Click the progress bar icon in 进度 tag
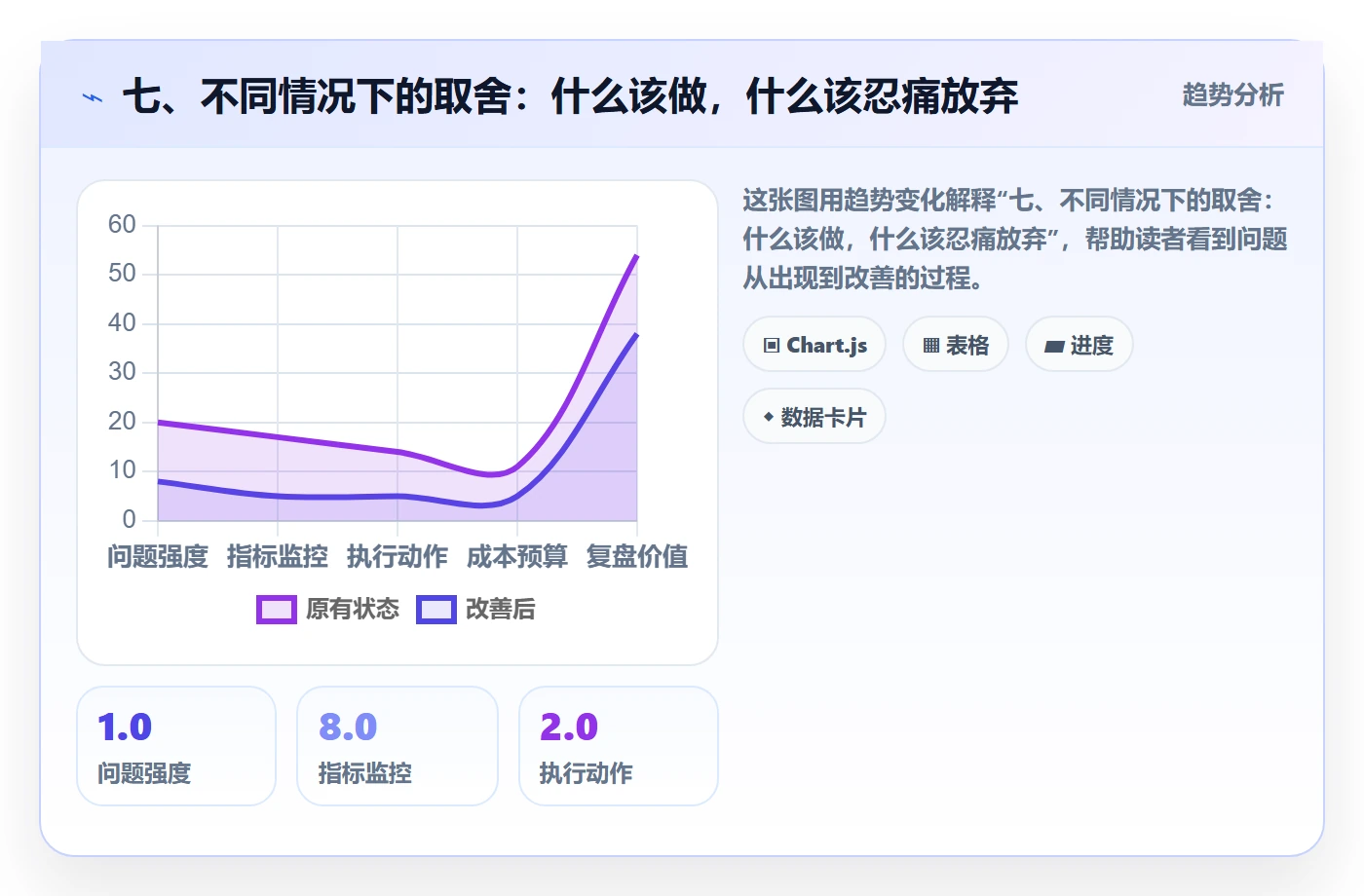Viewport: 1364px width, 896px height. coord(1054,346)
